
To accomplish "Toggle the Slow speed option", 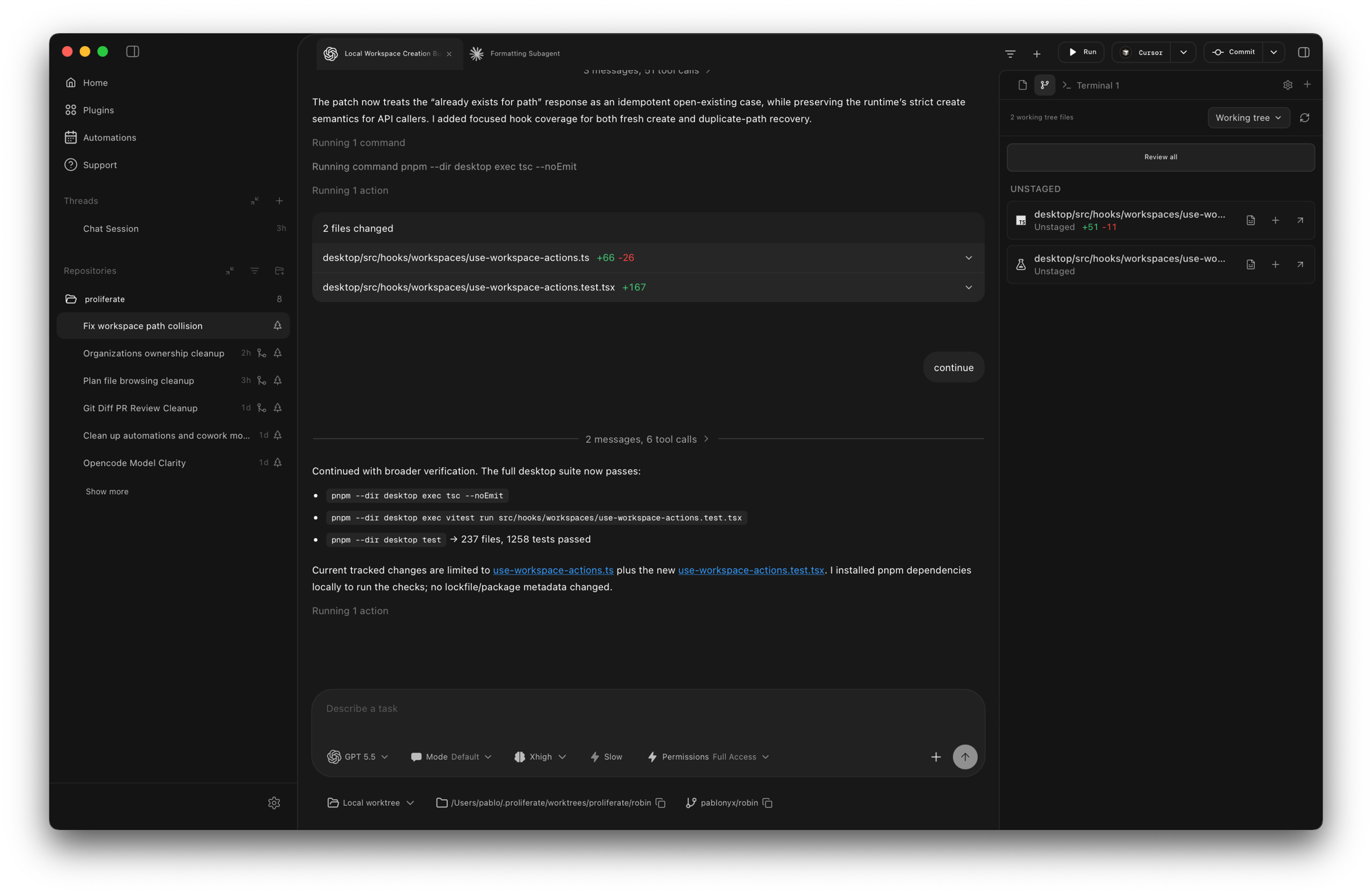I will (x=606, y=757).
